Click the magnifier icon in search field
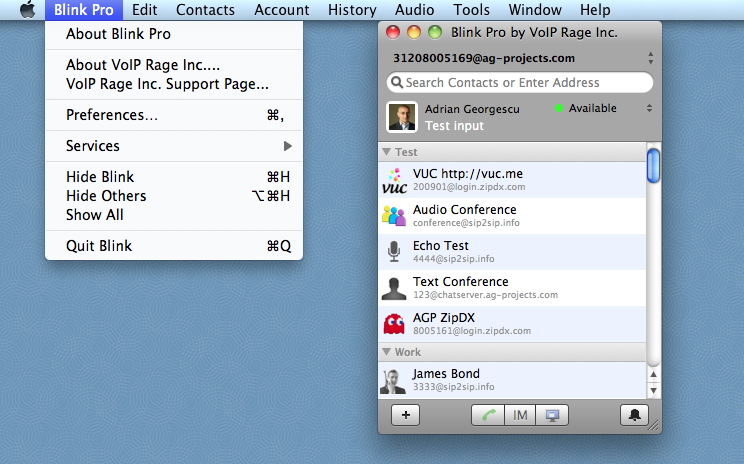Viewport: 744px width, 464px height. 397,83
